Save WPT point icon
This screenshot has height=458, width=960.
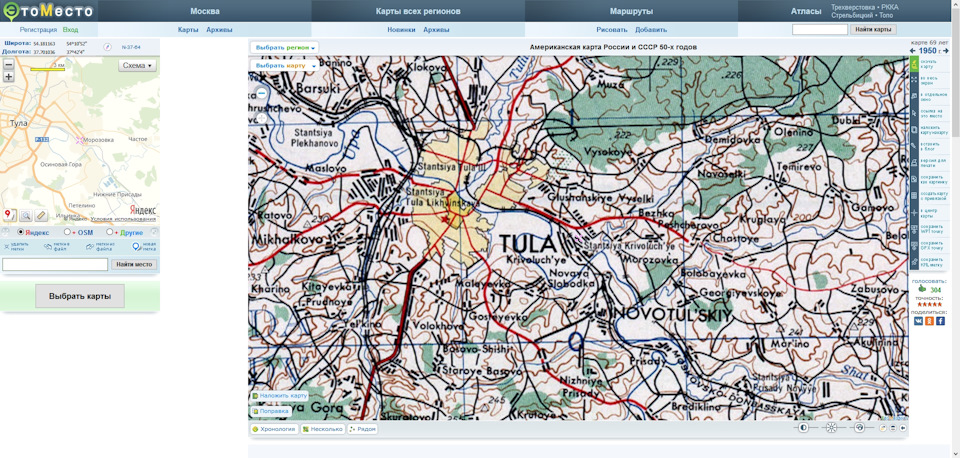click(913, 229)
